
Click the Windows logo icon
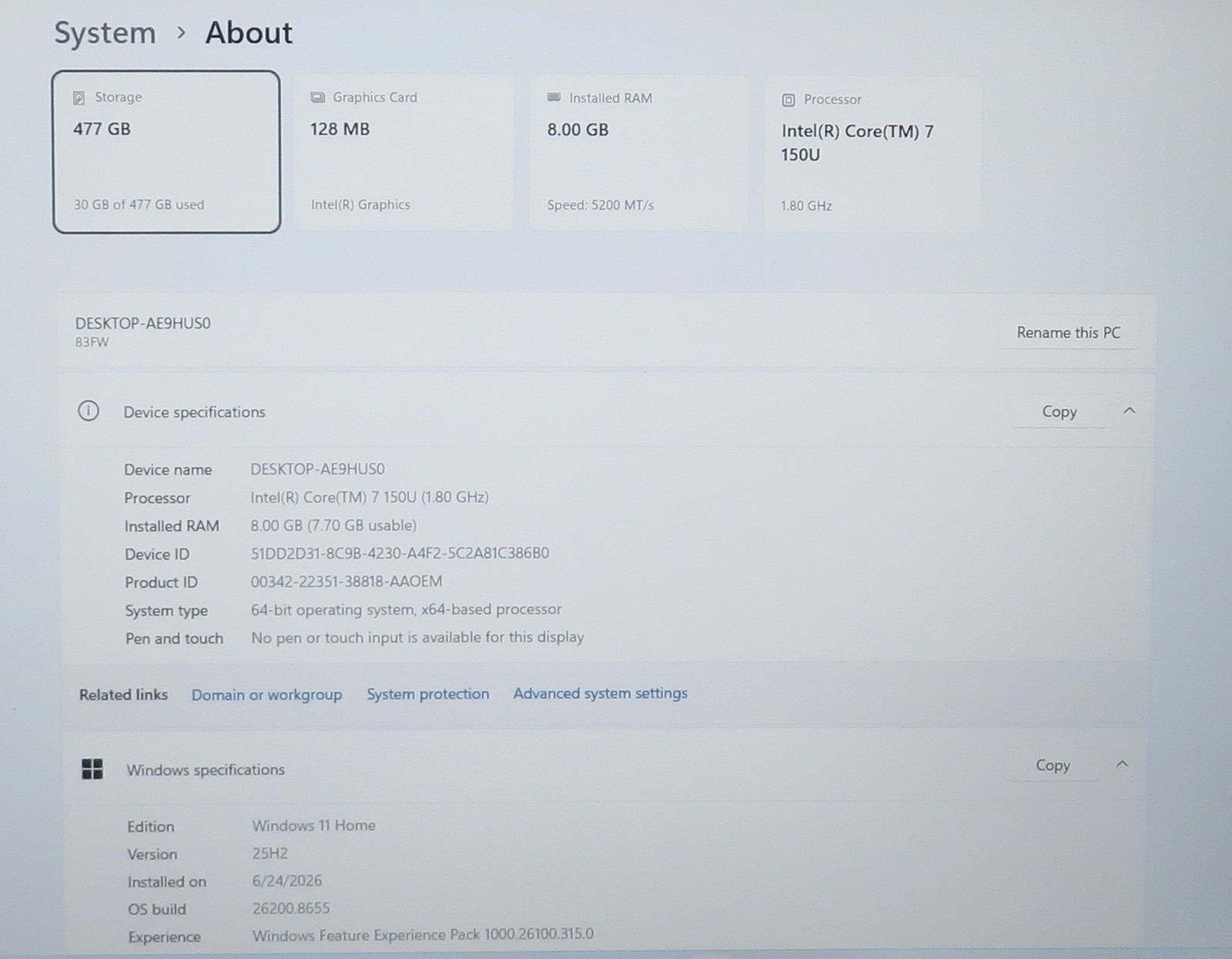92,769
